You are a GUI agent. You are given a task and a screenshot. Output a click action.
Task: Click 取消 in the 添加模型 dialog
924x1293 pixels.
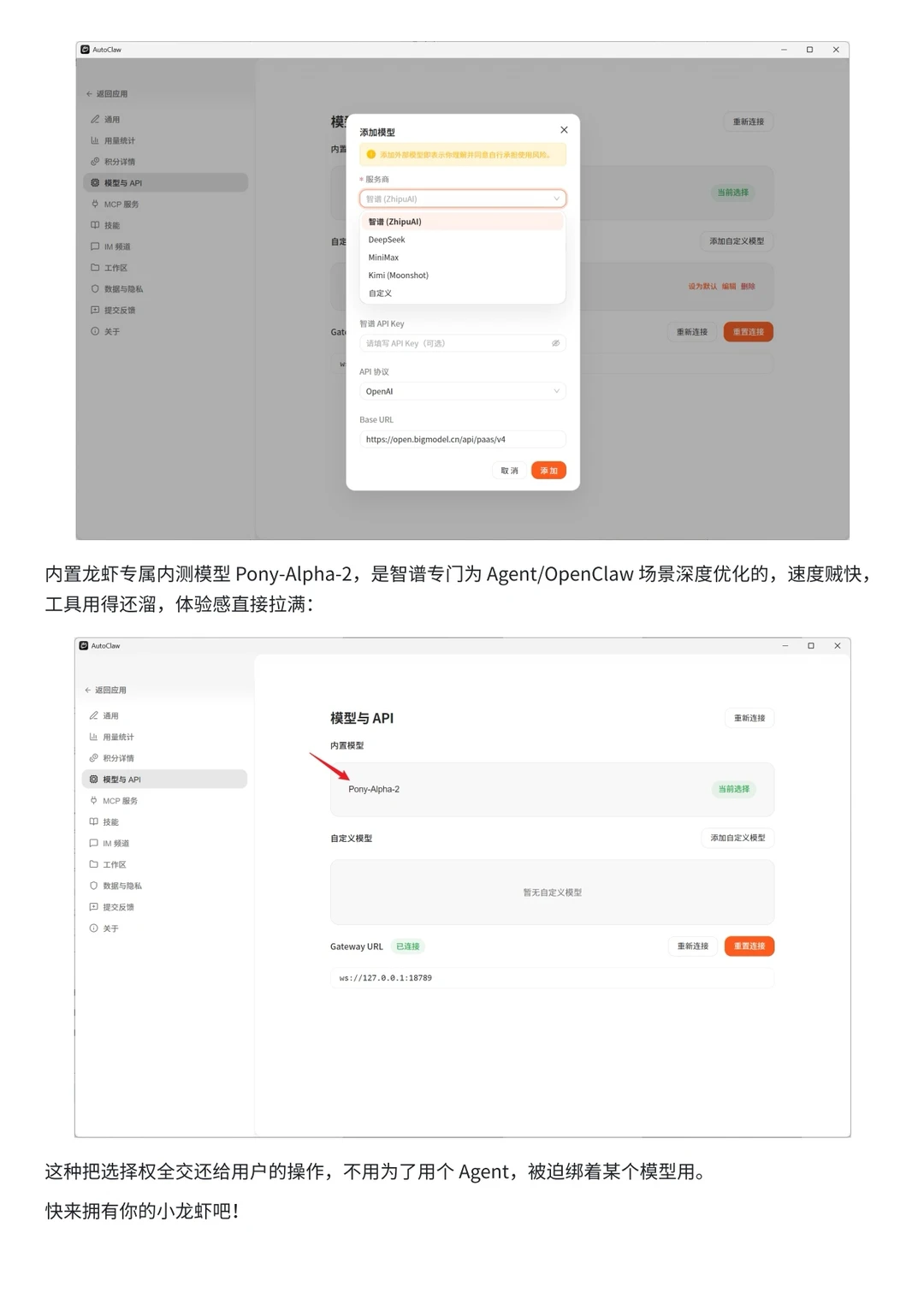coord(509,471)
